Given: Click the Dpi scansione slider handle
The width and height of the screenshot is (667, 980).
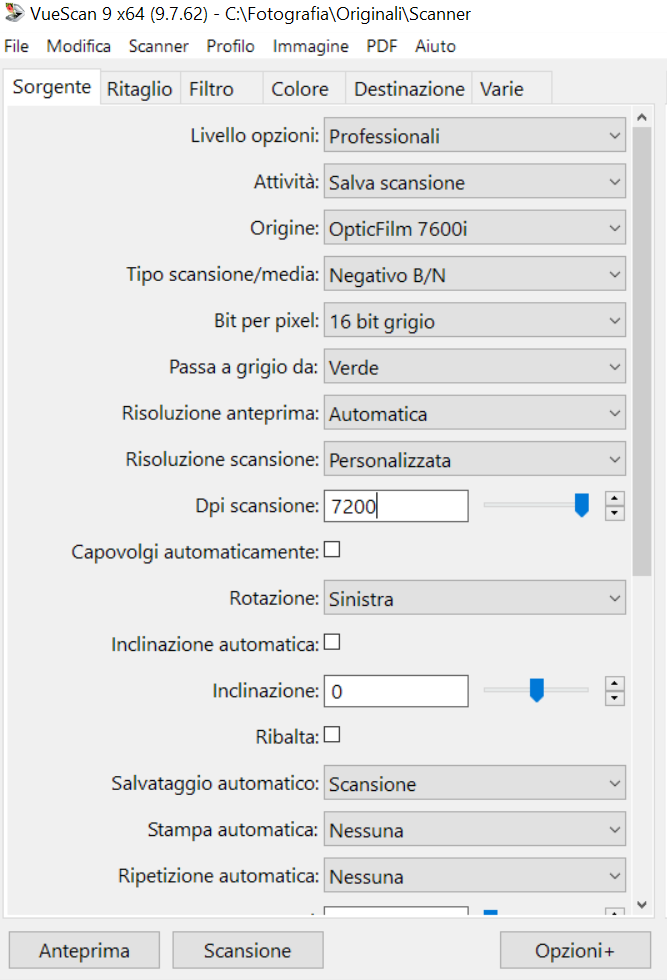Looking at the screenshot, I should point(582,505).
